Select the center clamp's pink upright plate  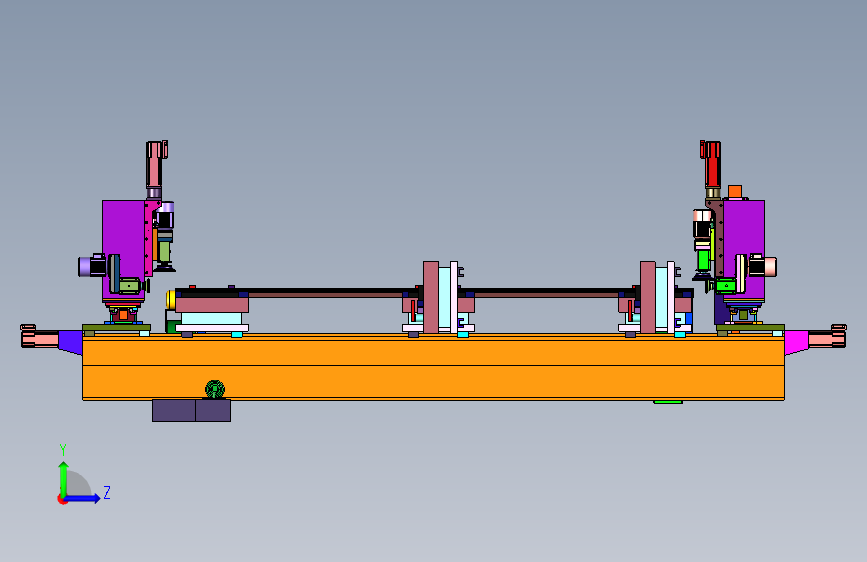(431, 297)
